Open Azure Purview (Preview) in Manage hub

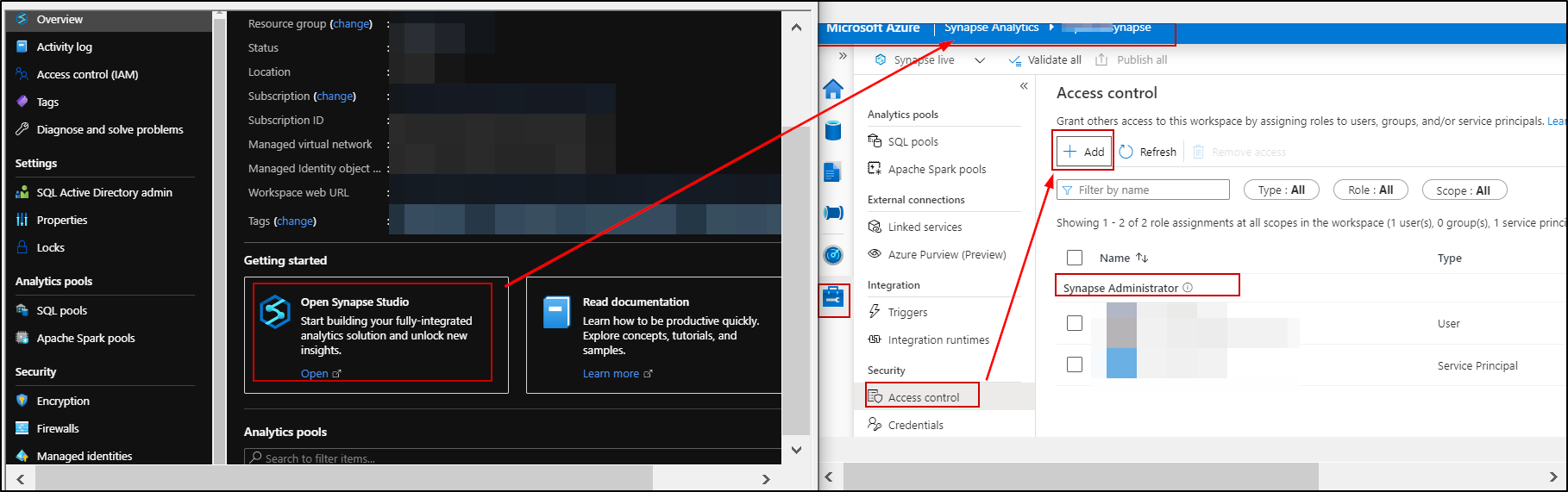tap(947, 254)
